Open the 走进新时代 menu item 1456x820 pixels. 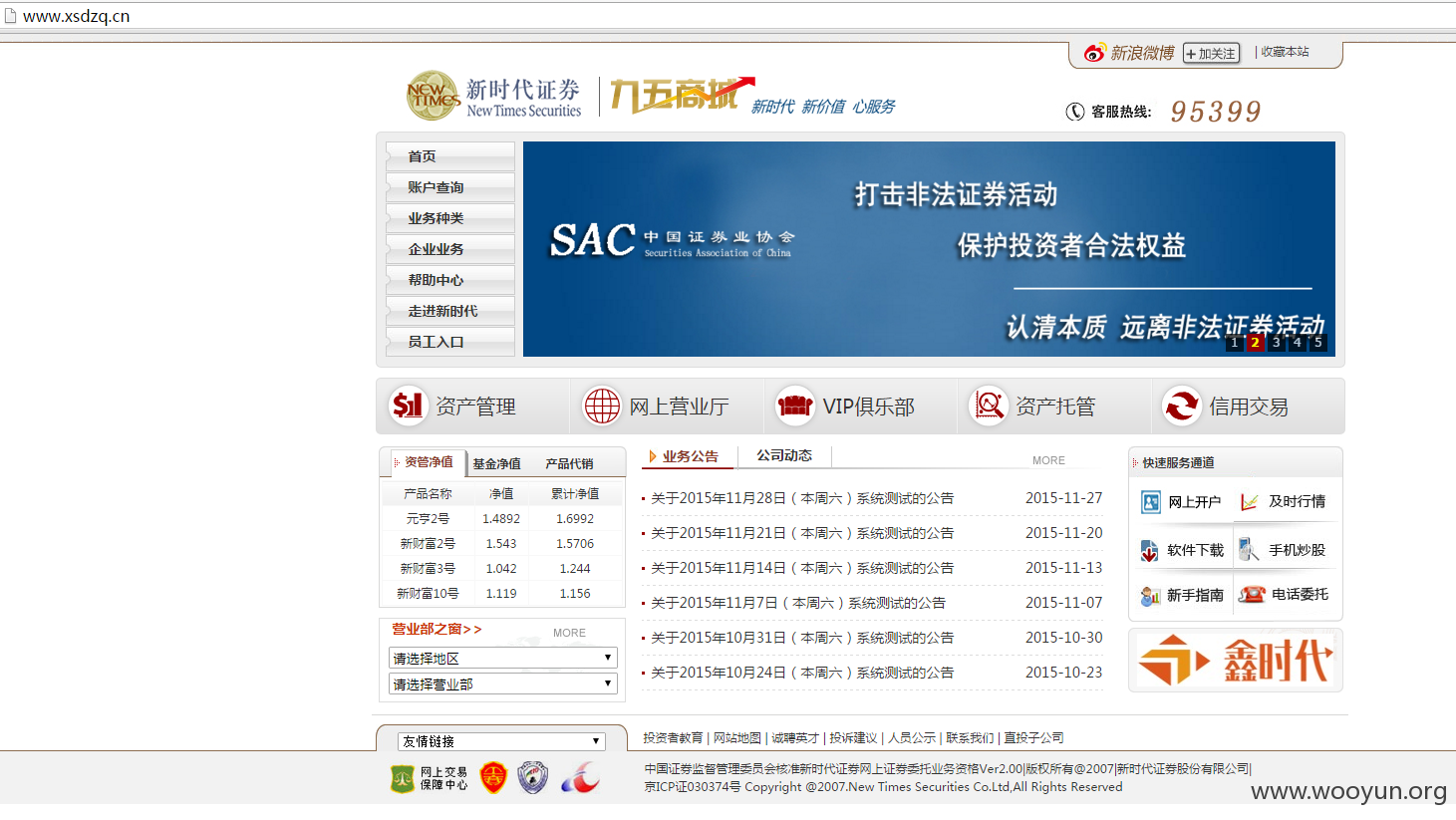tap(450, 311)
